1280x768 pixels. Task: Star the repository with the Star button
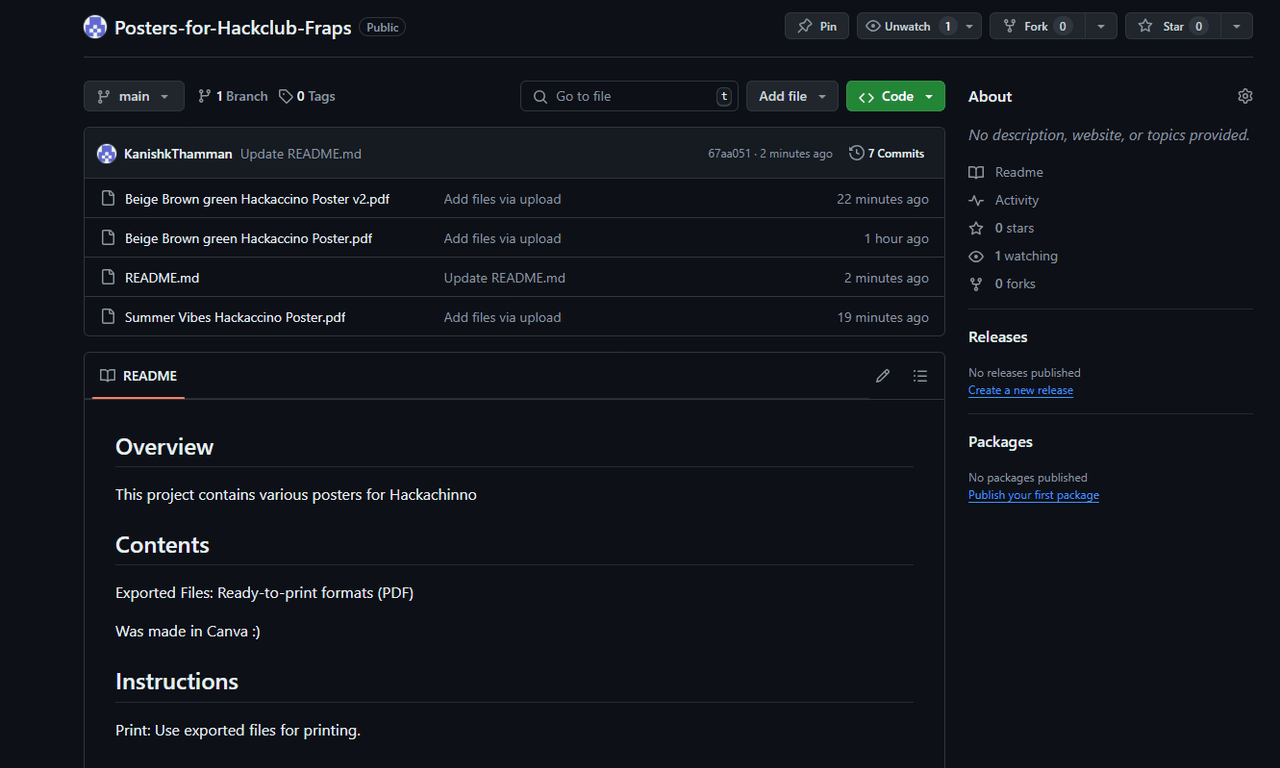pyautogui.click(x=1173, y=26)
